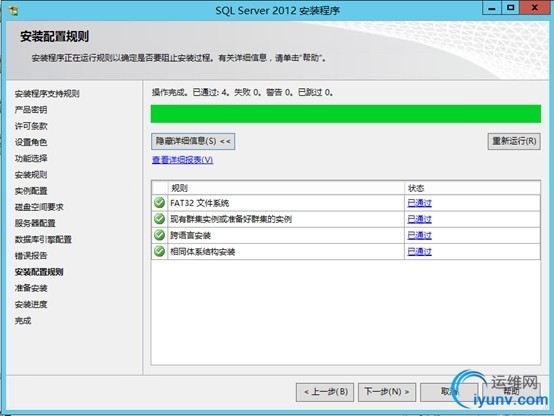Screen dimensions: 554x416
Task: Select 功能选择 step in sidebar
Action: pyautogui.click(x=31, y=159)
